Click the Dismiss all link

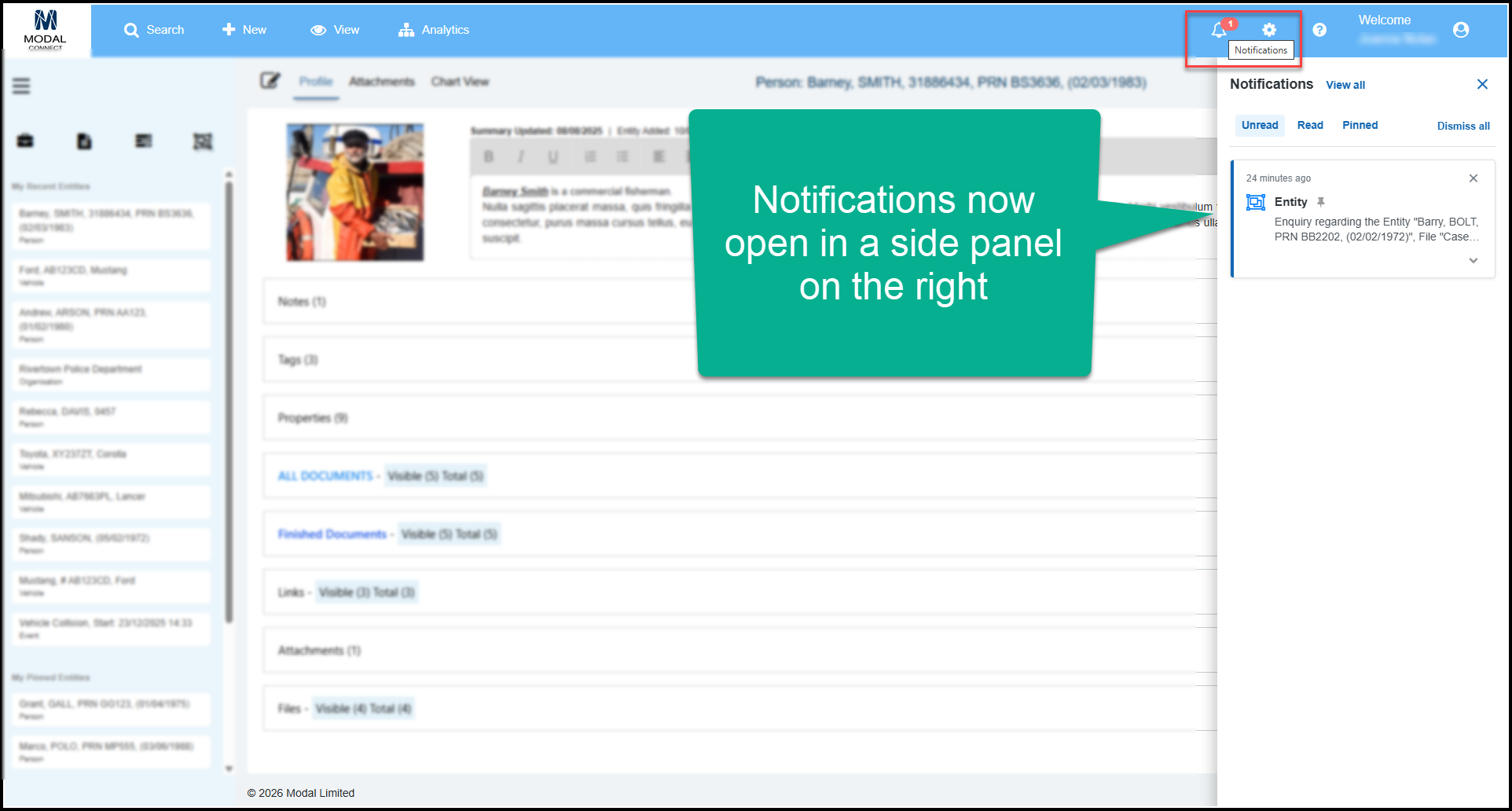point(1463,126)
